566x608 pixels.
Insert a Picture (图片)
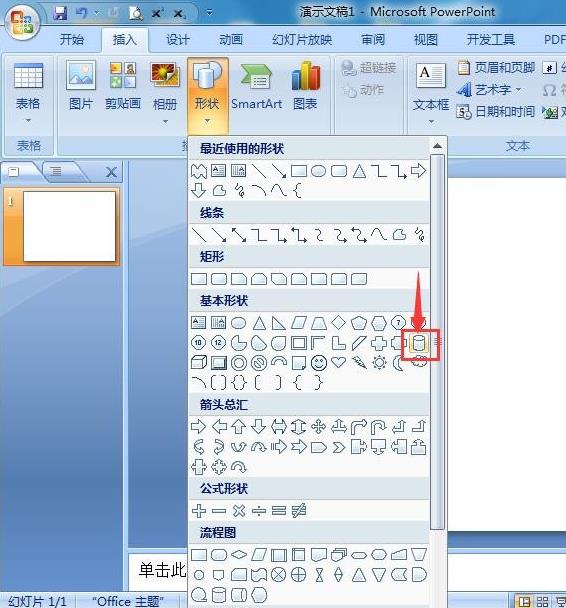tap(81, 86)
